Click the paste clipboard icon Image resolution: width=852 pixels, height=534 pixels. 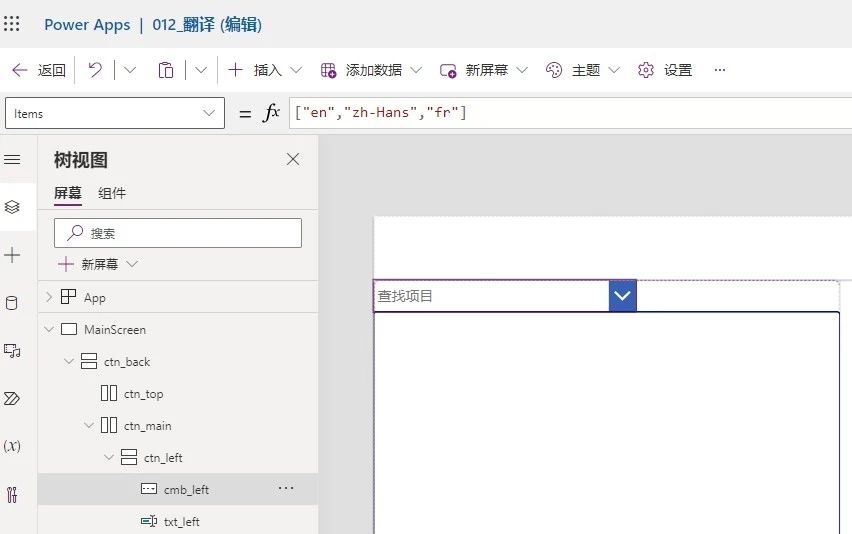point(166,70)
